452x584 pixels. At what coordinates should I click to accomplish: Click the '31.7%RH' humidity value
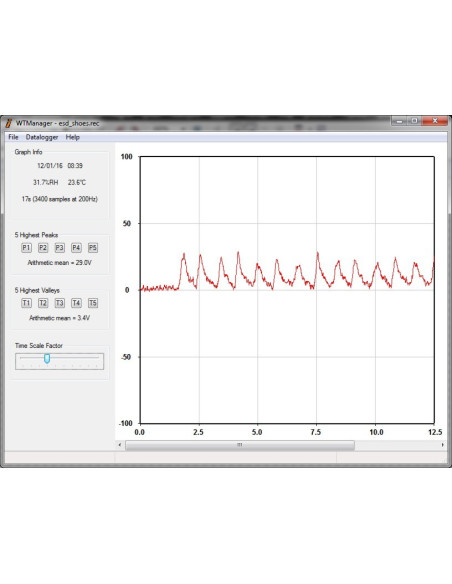tap(45, 182)
